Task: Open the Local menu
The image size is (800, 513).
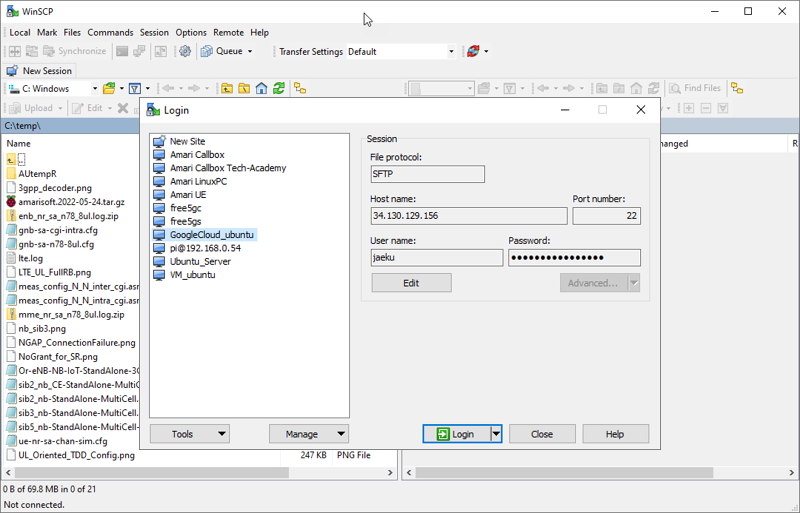Action: (20, 33)
